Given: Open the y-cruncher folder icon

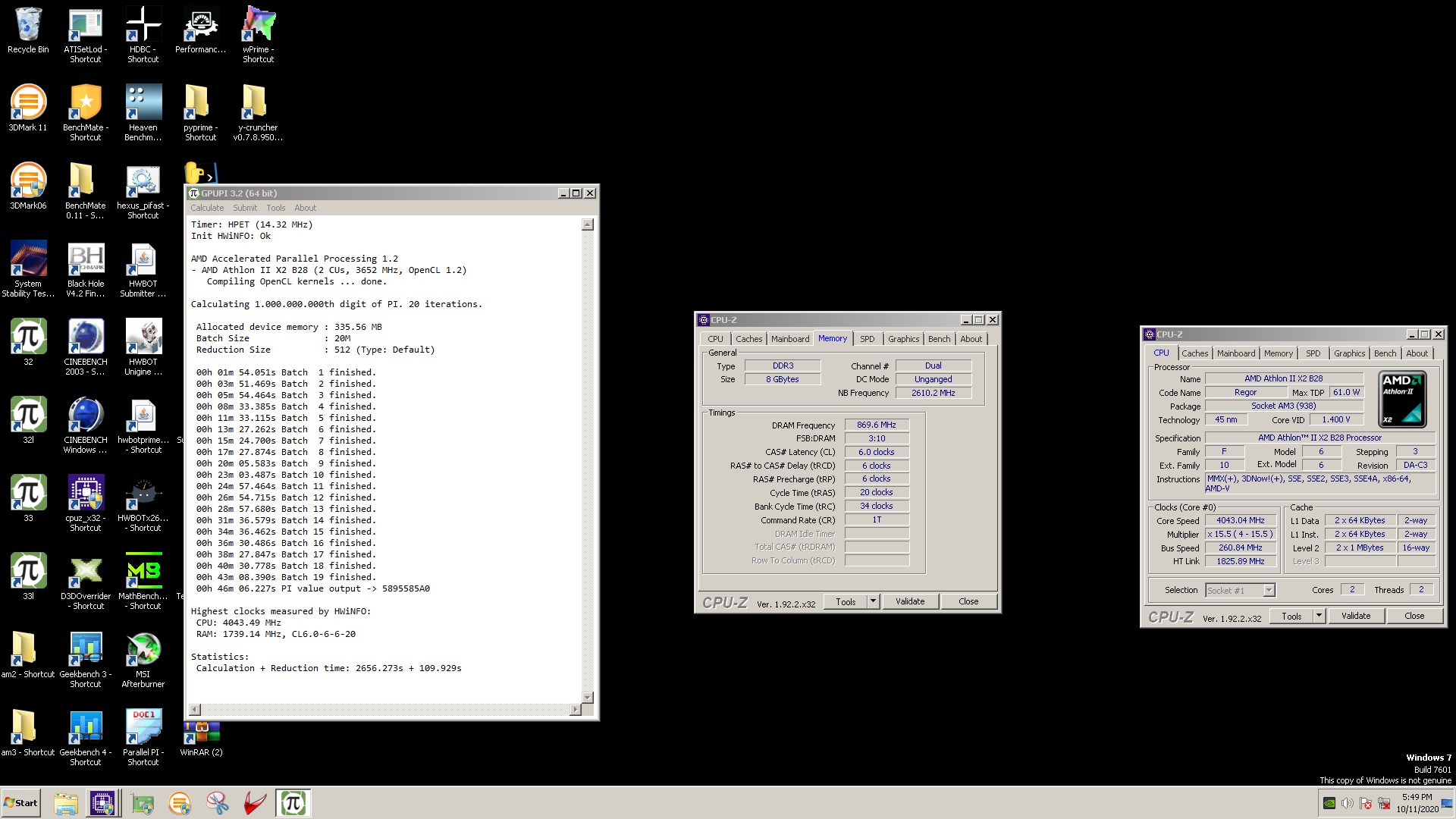Looking at the screenshot, I should (x=258, y=112).
